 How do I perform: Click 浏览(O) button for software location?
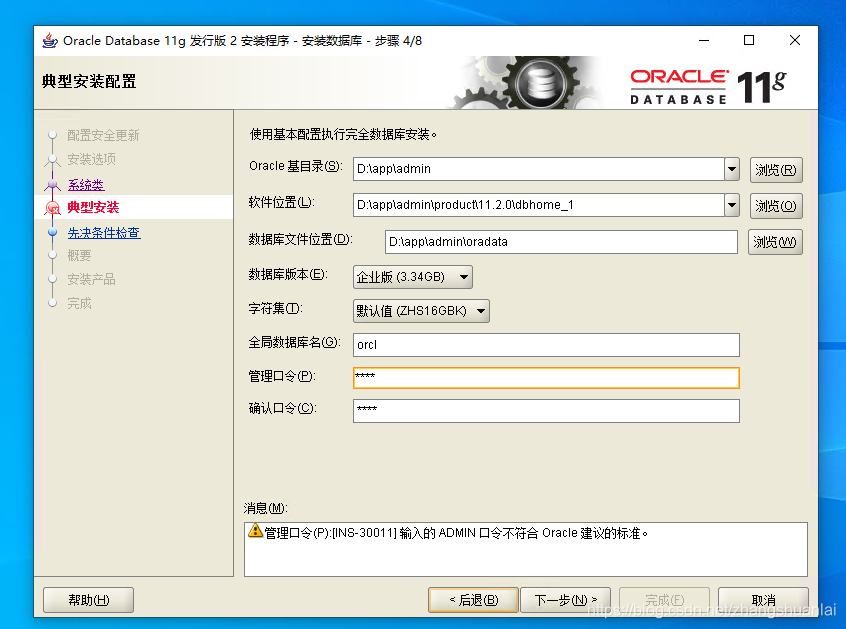point(776,206)
